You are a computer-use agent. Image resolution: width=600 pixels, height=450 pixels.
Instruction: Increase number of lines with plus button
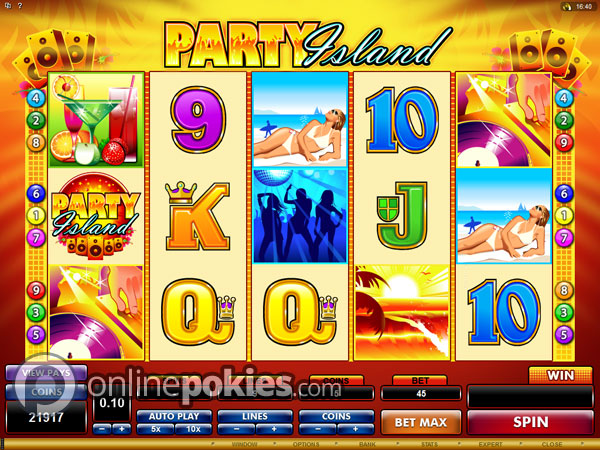(274, 429)
